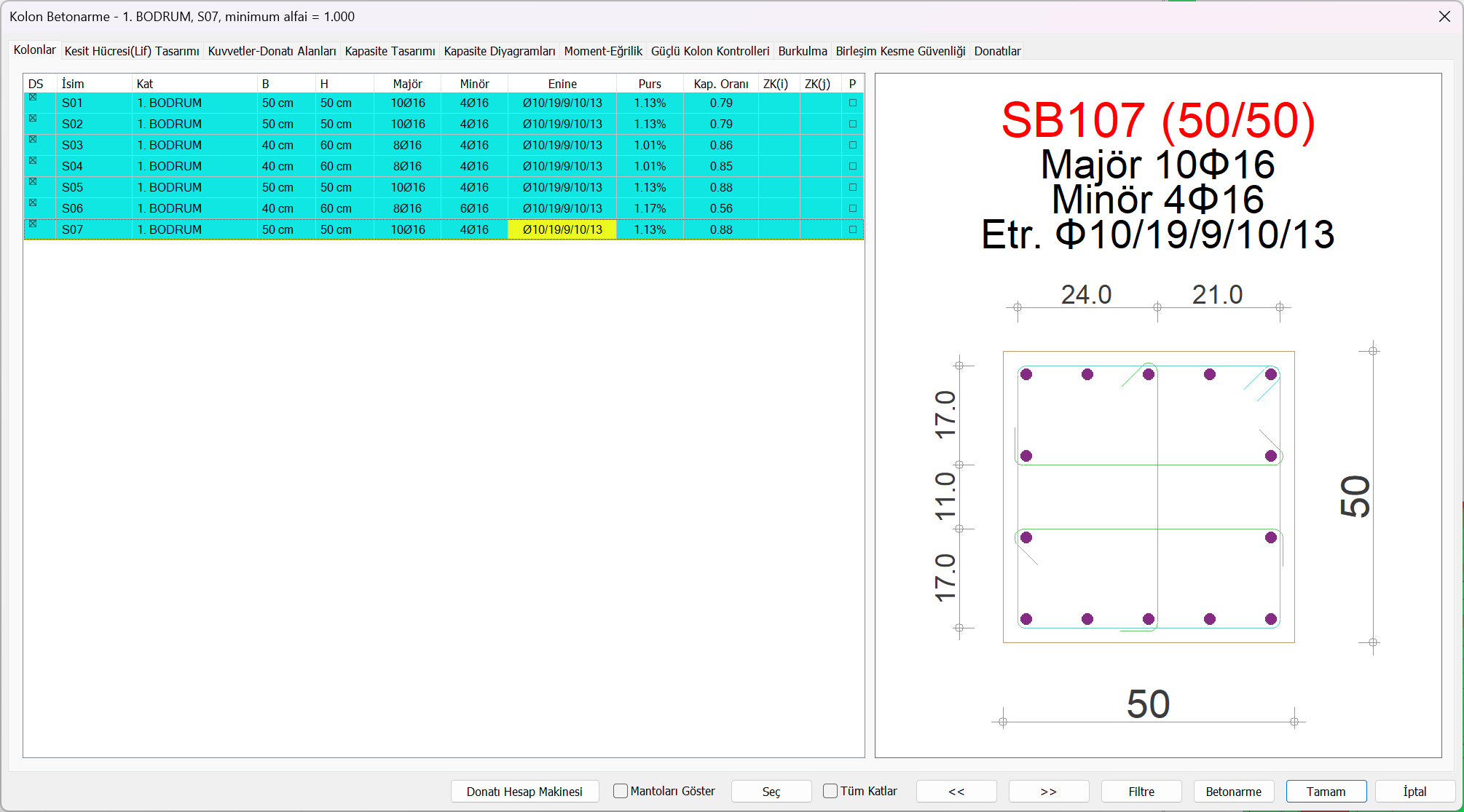Viewport: 1464px width, 812px height.
Task: Switch to Kesit Hücresi(Lif) Tasarımı tab
Action: 132,51
